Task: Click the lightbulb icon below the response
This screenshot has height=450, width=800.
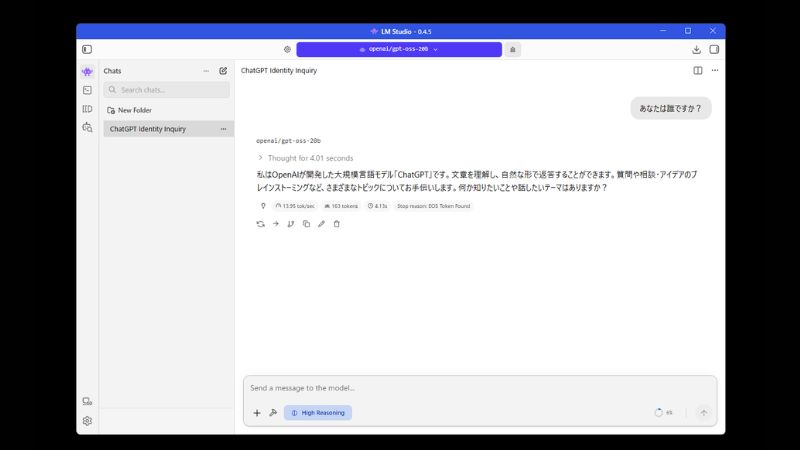Action: (263, 206)
